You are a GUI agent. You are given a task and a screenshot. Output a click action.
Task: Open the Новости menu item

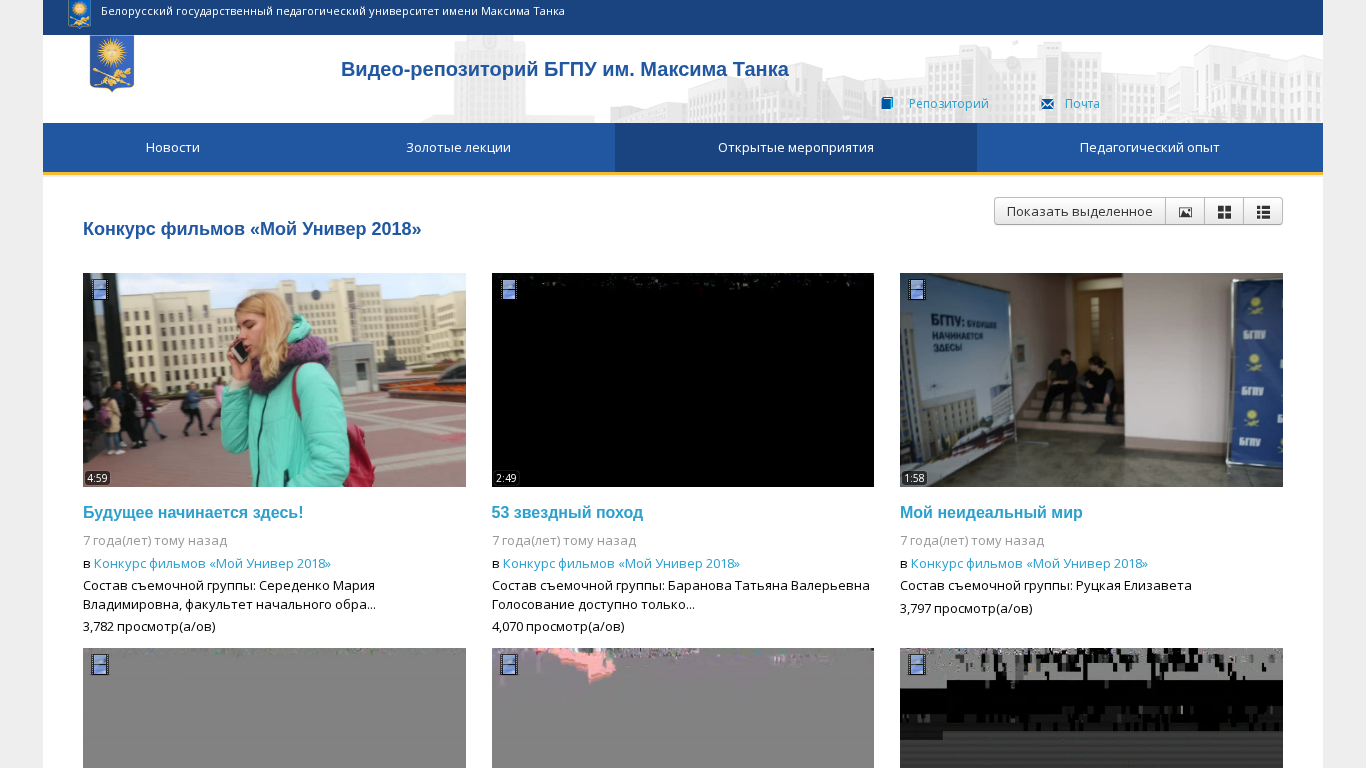click(x=173, y=148)
